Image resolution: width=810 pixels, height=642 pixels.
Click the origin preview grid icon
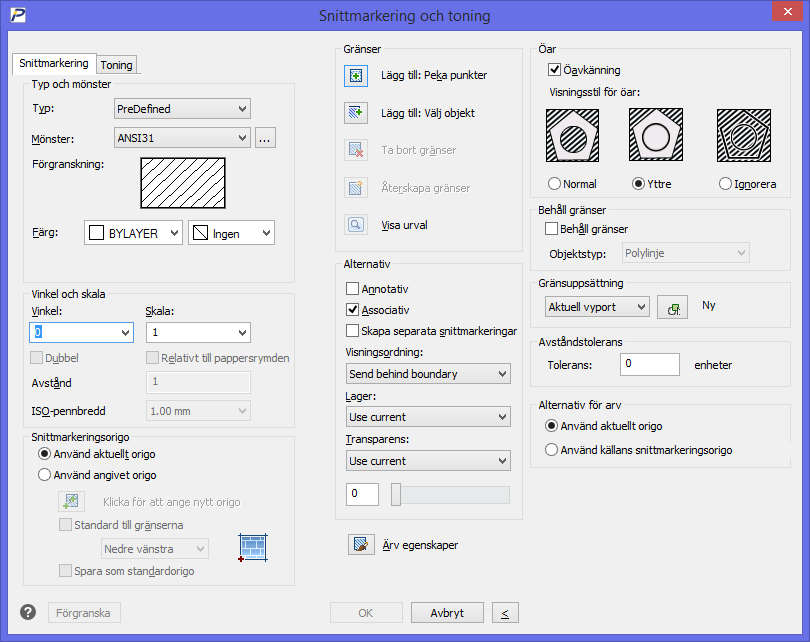click(253, 547)
